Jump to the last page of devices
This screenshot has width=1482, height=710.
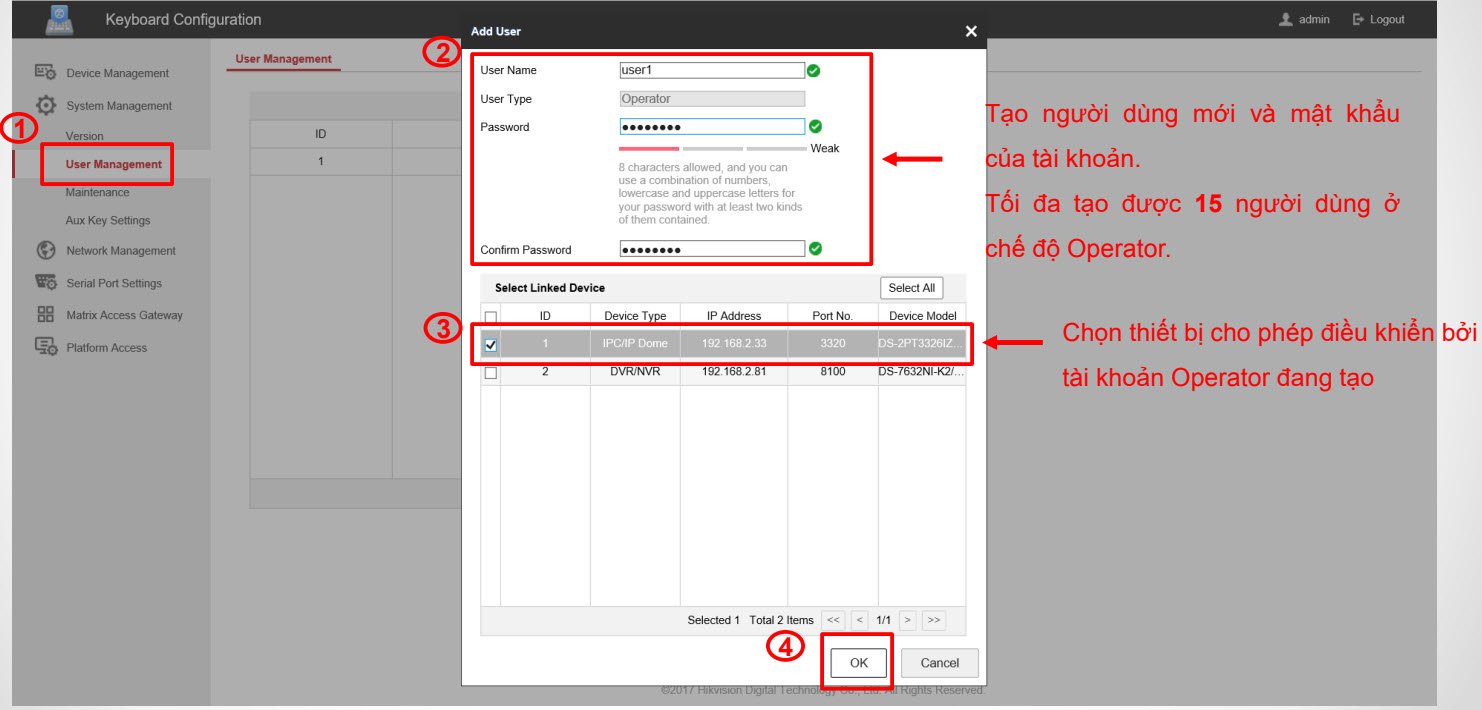[x=934, y=620]
